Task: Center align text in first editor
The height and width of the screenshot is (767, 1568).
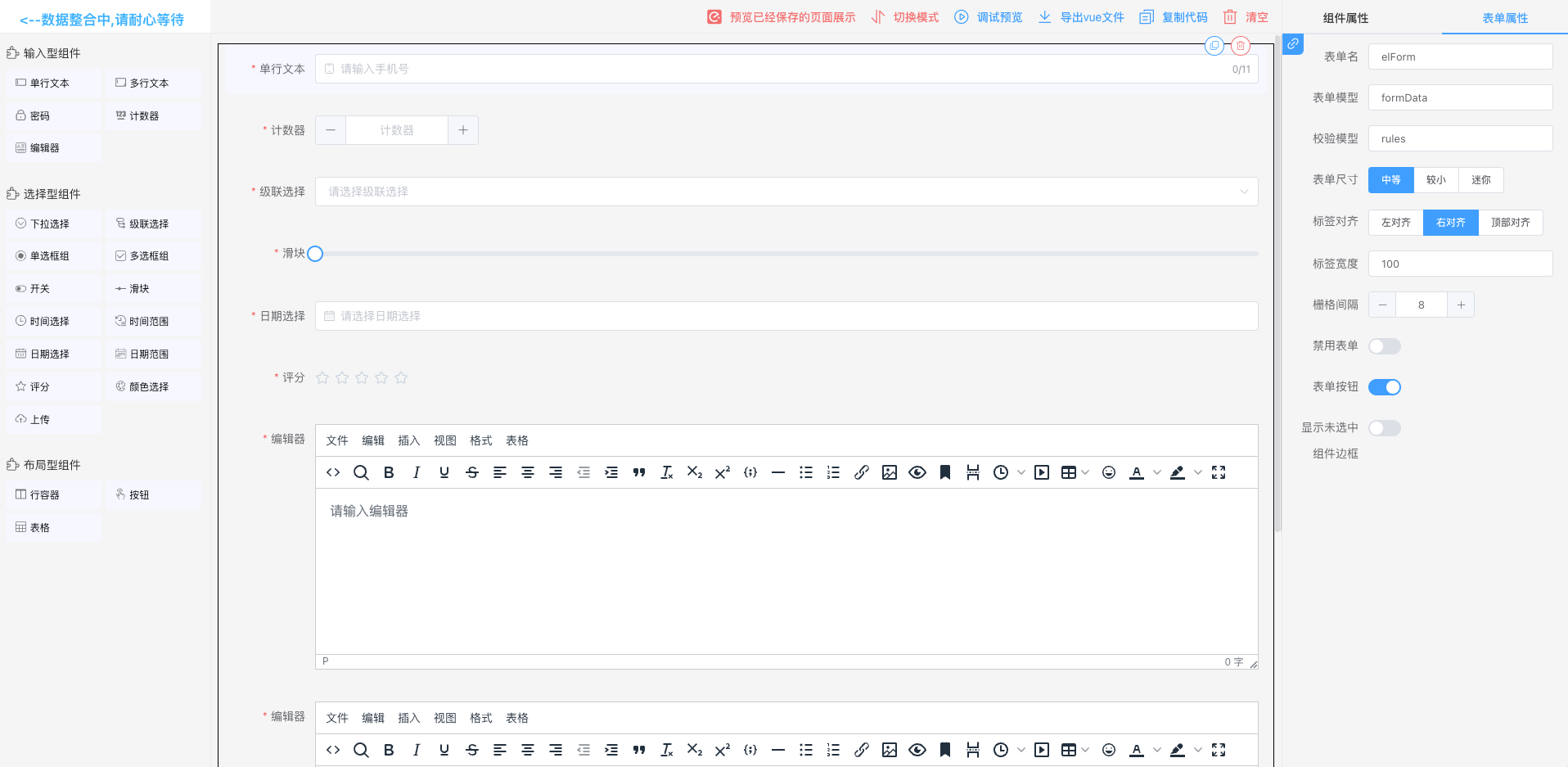Action: point(528,472)
